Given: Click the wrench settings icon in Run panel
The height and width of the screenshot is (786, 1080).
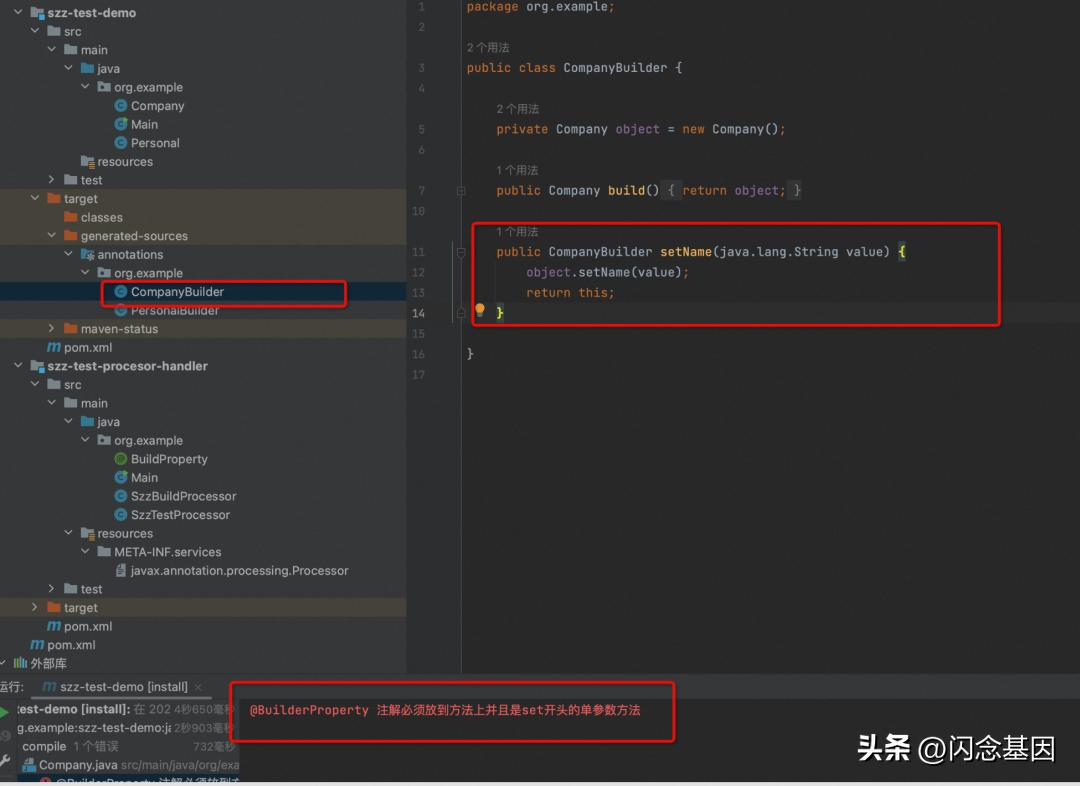Looking at the screenshot, I should (6, 760).
